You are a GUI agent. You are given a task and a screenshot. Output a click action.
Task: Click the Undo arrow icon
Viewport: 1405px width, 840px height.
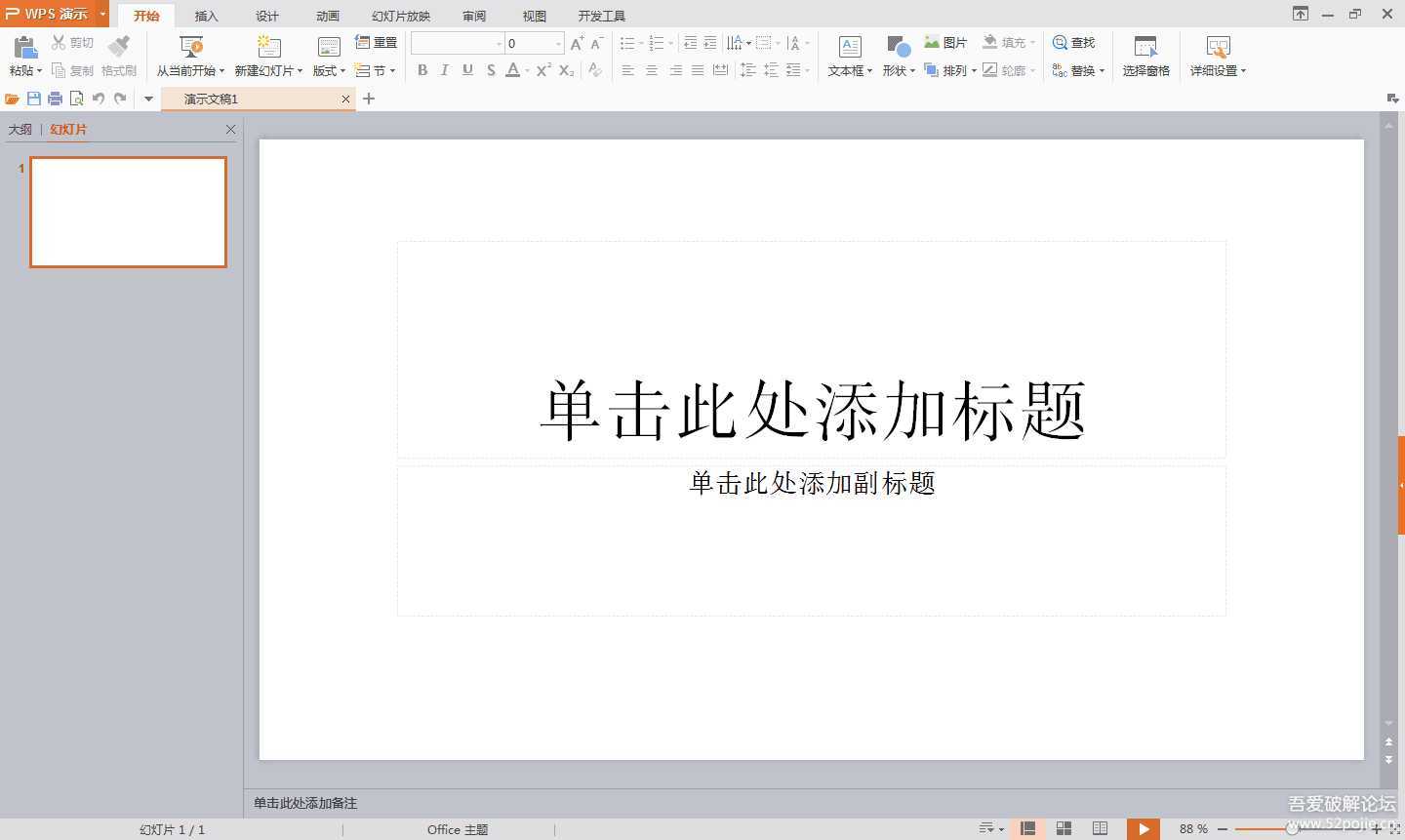pyautogui.click(x=99, y=99)
